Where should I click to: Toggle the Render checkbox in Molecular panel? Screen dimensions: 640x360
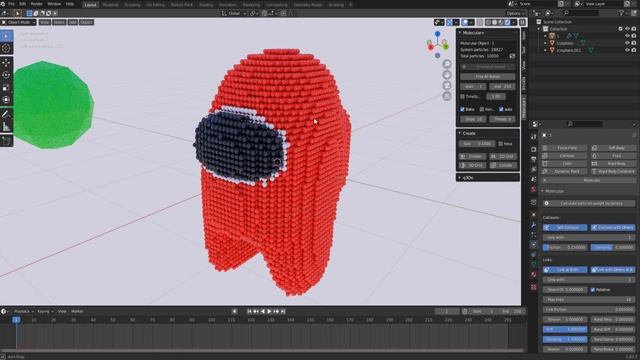coord(482,109)
